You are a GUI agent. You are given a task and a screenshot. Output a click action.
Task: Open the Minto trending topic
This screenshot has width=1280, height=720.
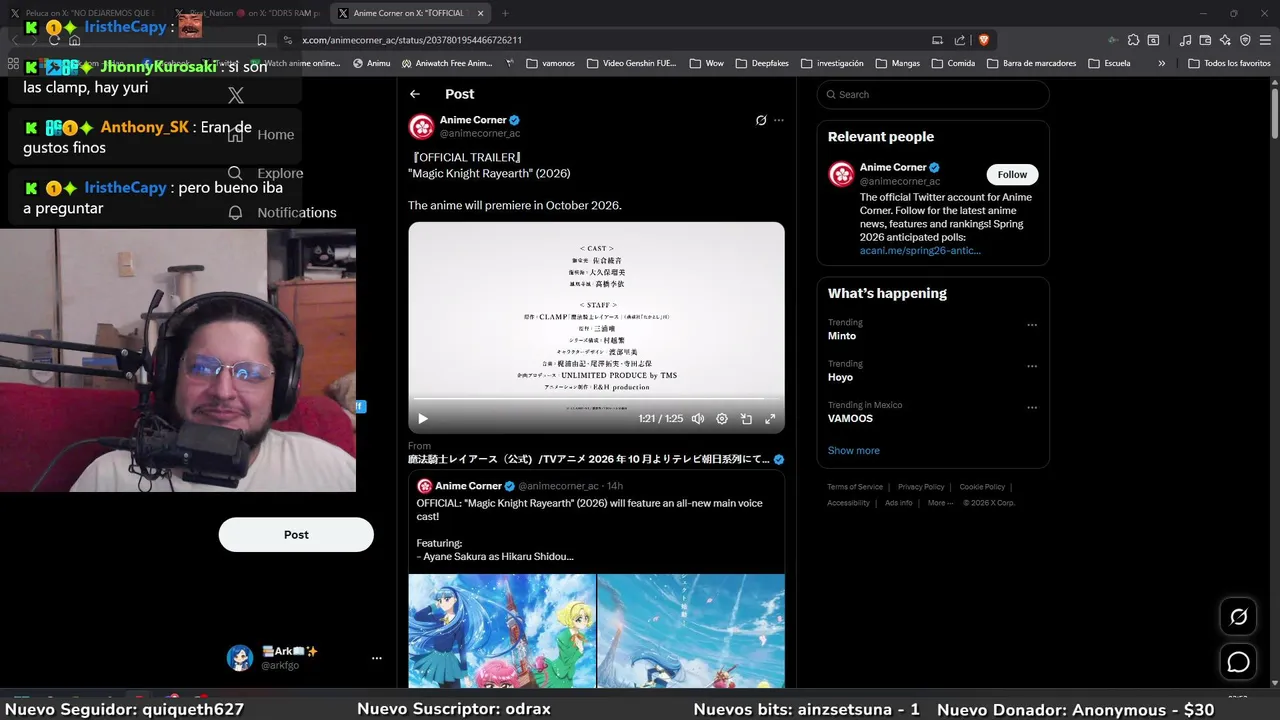click(842, 336)
